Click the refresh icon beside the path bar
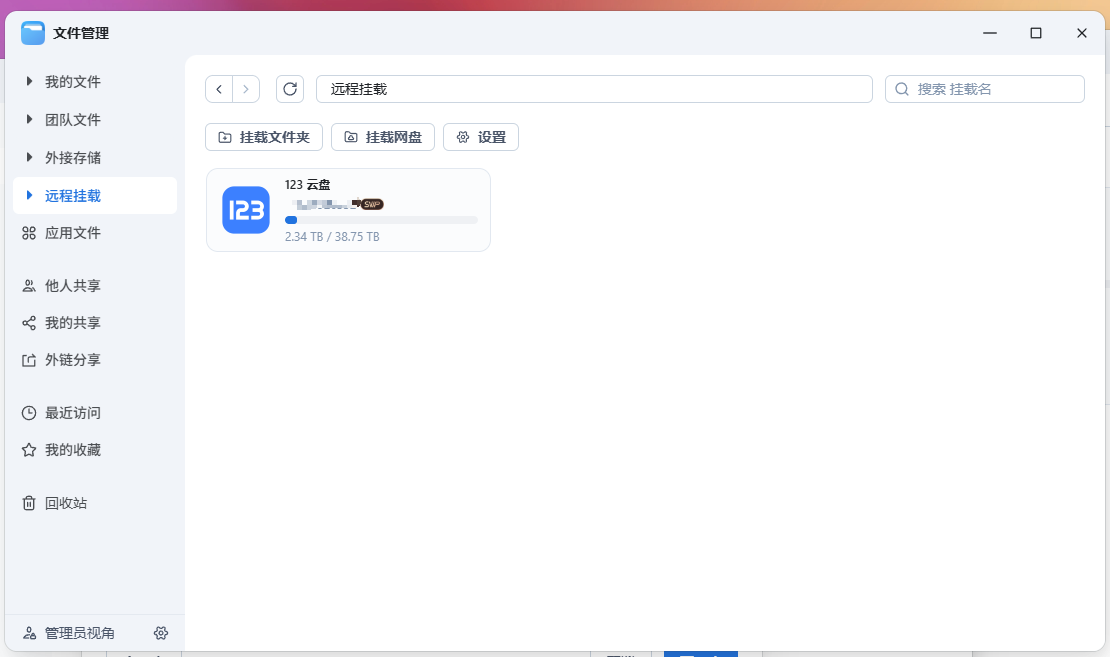The height and width of the screenshot is (657, 1110). (x=290, y=89)
